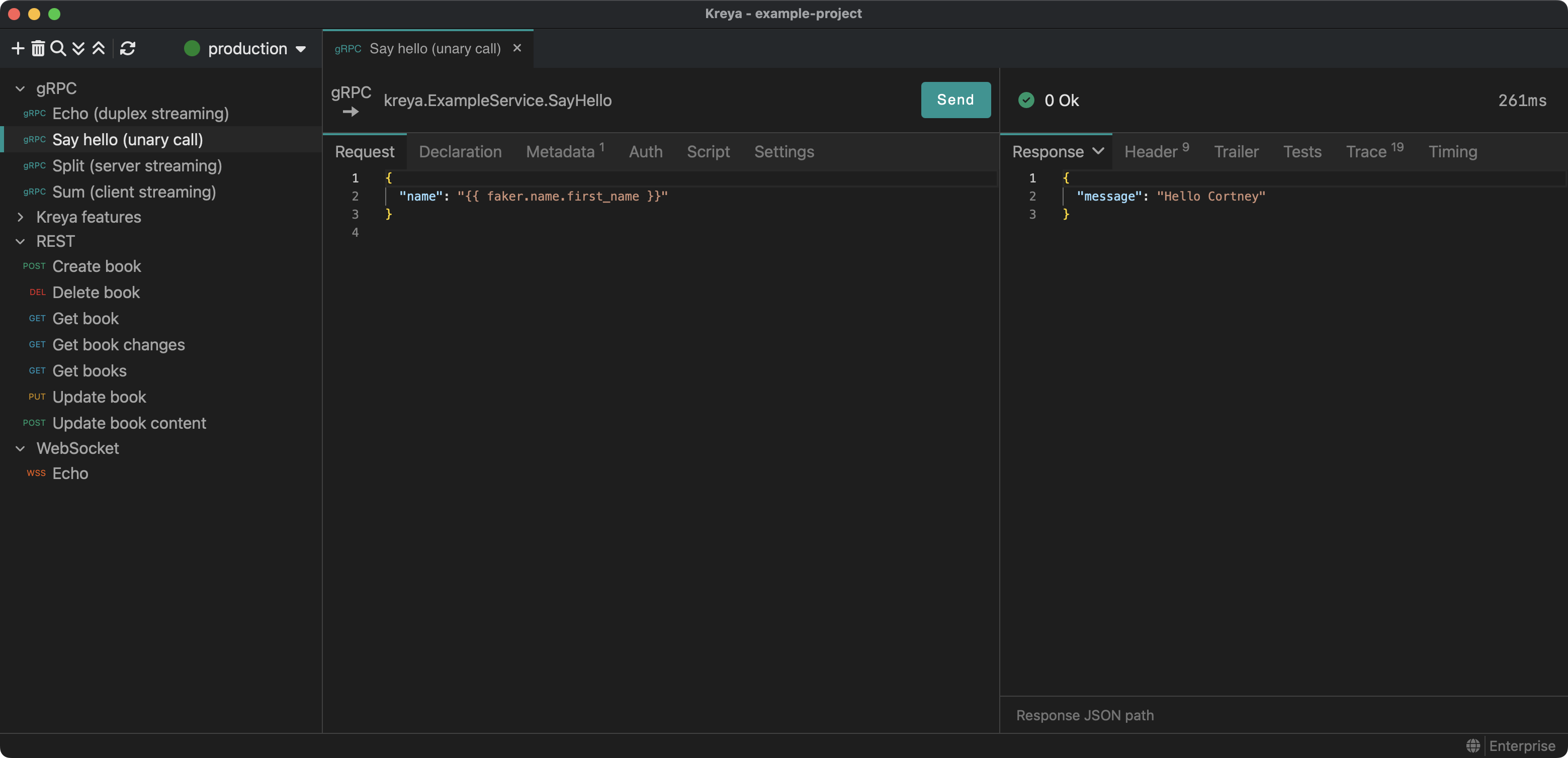Collapse all tree items with double-chevron icon
This screenshot has height=758, width=1568.
[78, 48]
